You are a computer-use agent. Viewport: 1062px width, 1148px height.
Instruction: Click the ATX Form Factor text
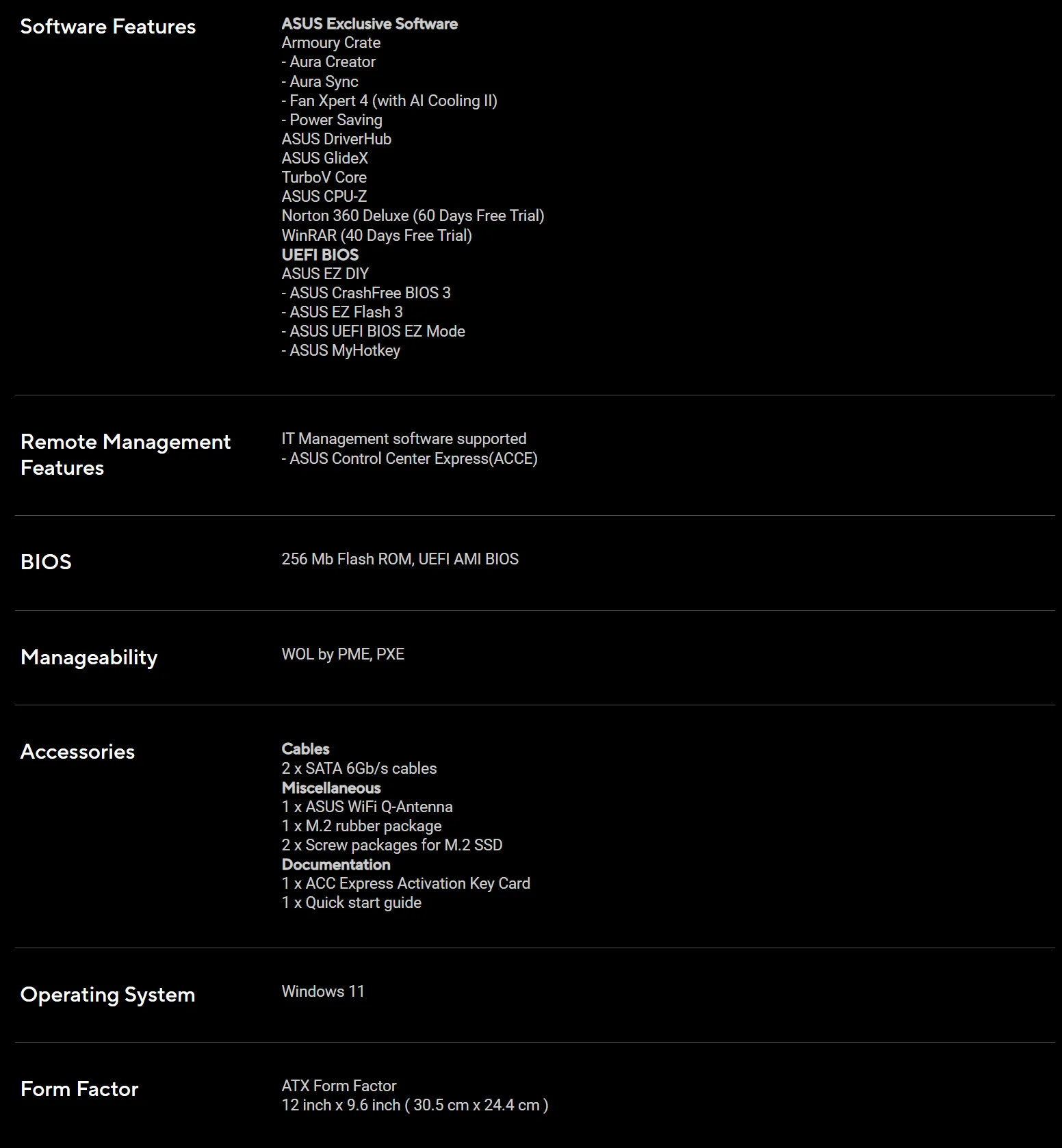339,1086
